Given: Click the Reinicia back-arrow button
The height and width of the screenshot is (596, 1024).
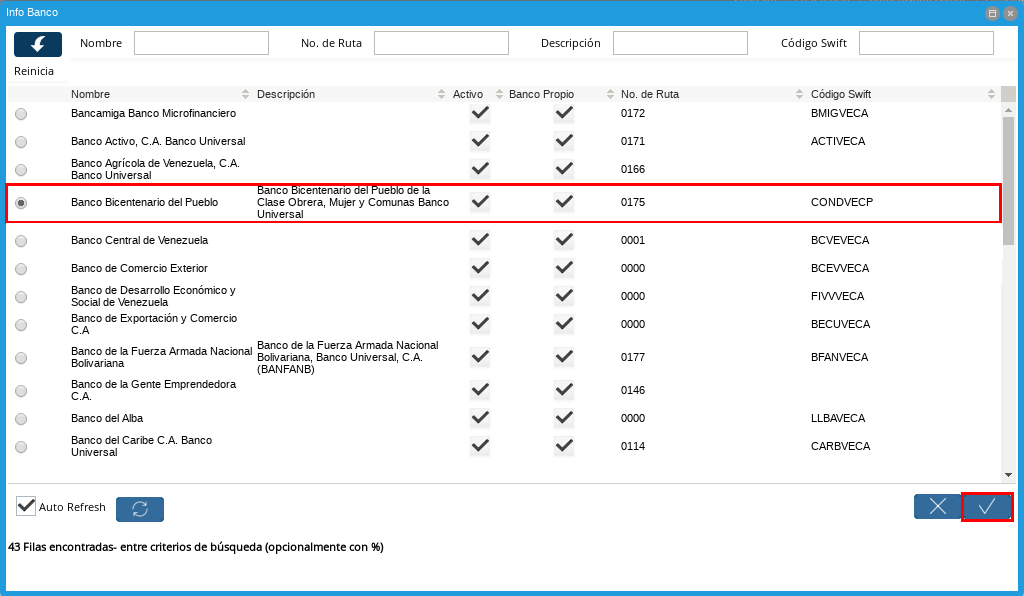Looking at the screenshot, I should coord(38,44).
